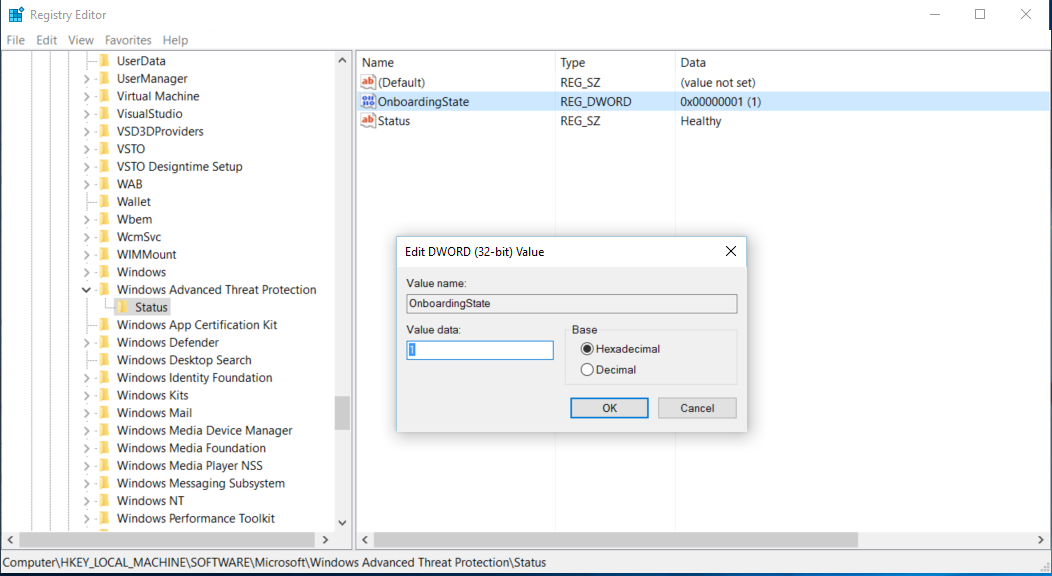
Task: Close the Edit DWORD dialog with X
Action: coord(730,251)
